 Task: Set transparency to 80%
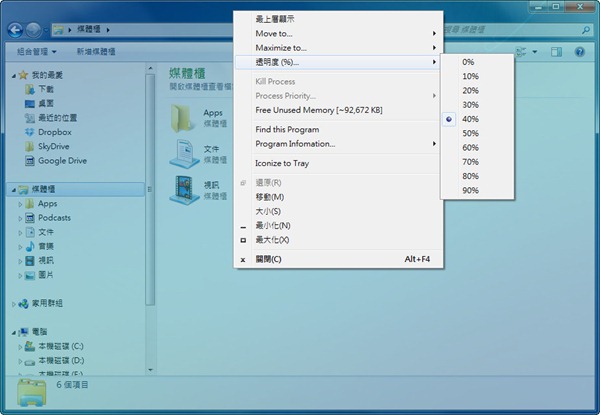click(477, 176)
